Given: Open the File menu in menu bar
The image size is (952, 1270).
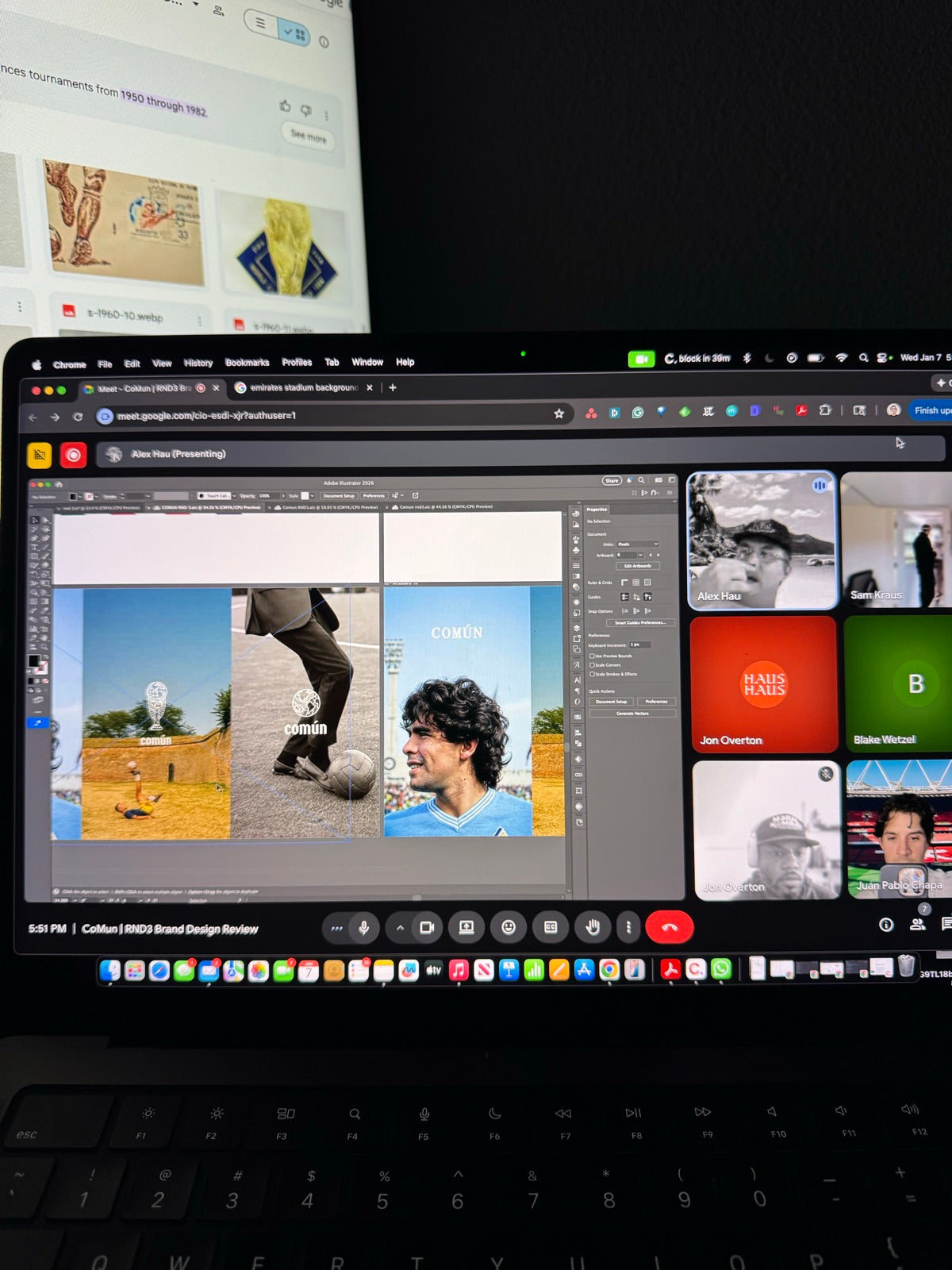Looking at the screenshot, I should point(105,364).
